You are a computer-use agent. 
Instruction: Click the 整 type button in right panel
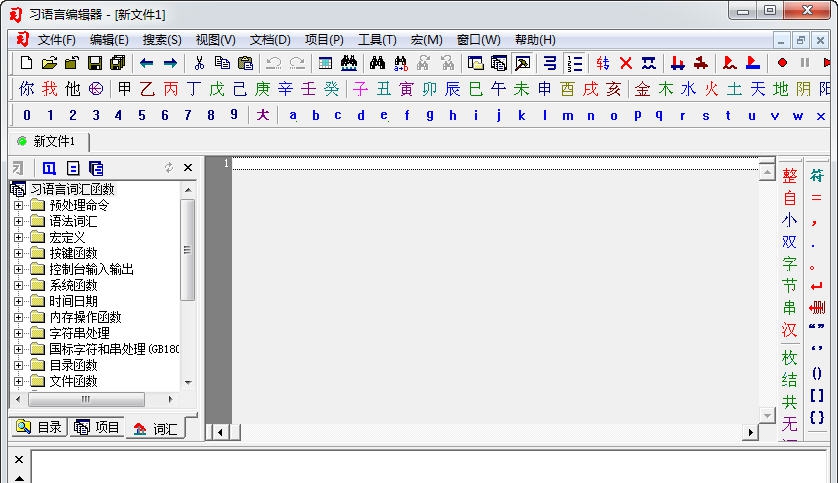coord(790,175)
